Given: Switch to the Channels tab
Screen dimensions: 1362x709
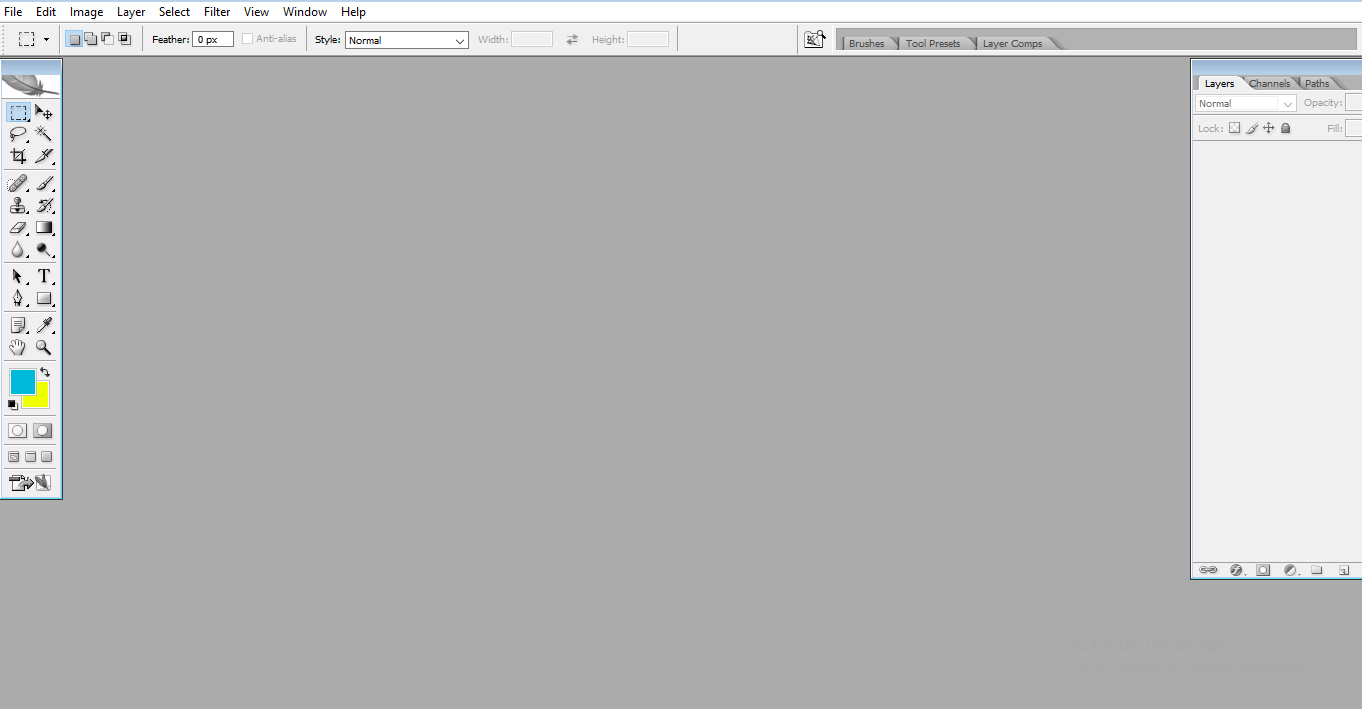Looking at the screenshot, I should pyautogui.click(x=1268, y=83).
